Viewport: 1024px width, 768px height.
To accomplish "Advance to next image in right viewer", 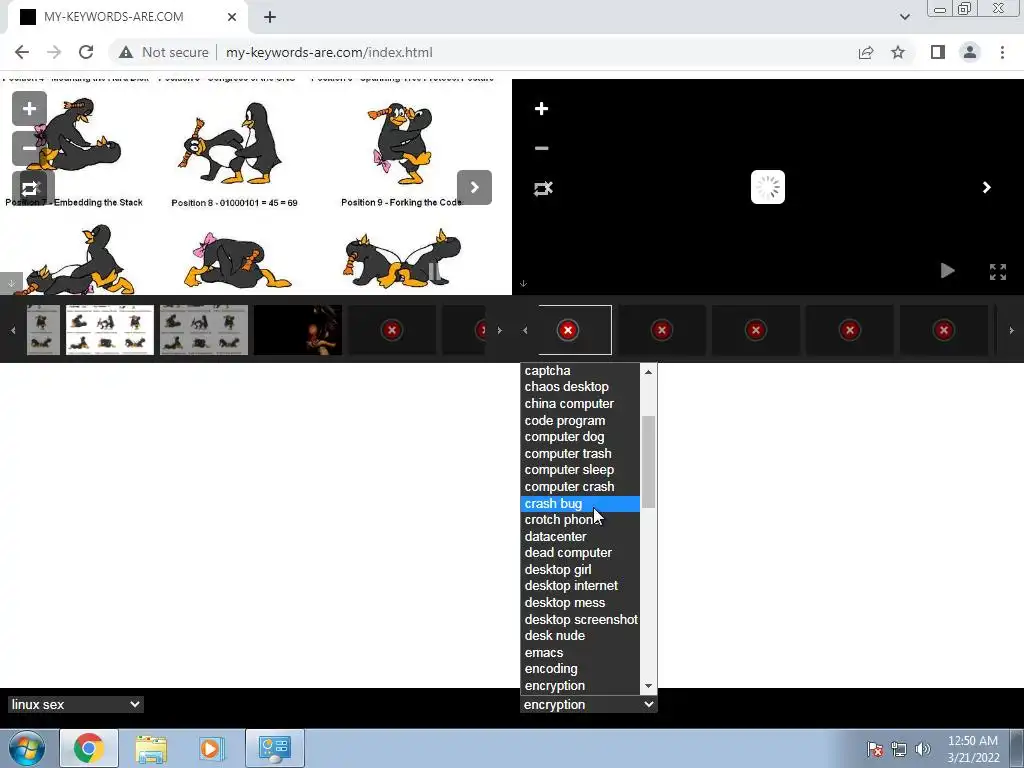I will click(x=987, y=187).
